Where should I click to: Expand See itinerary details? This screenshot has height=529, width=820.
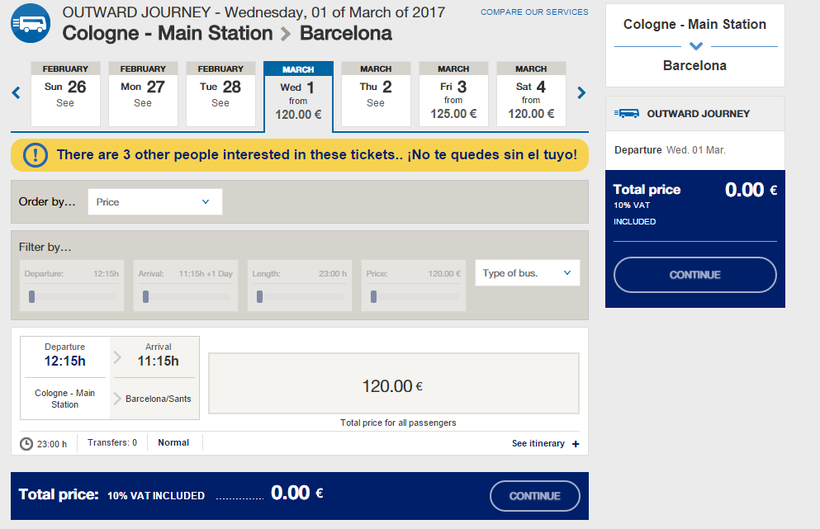(x=538, y=444)
